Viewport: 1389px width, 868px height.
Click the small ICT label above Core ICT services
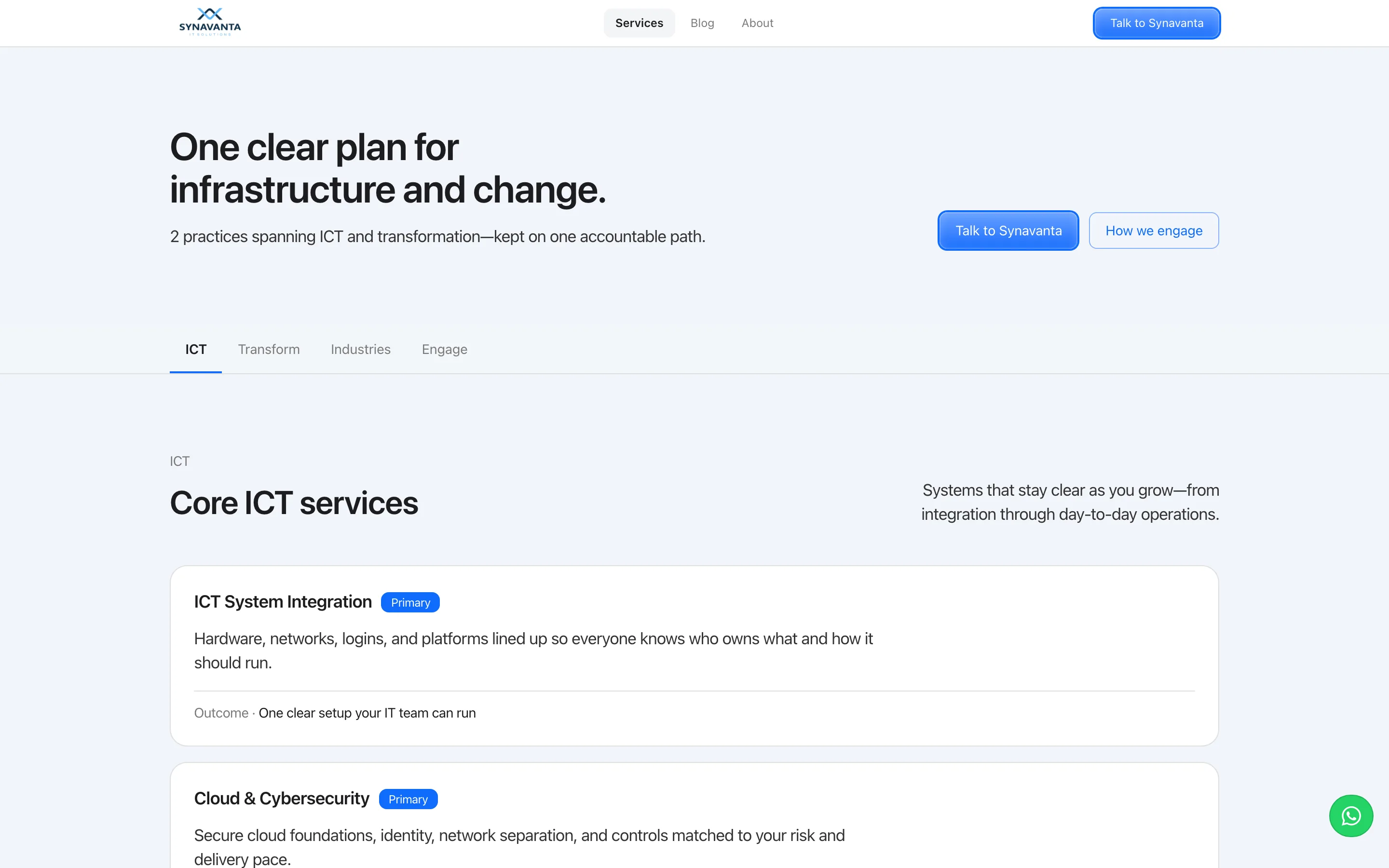point(179,461)
